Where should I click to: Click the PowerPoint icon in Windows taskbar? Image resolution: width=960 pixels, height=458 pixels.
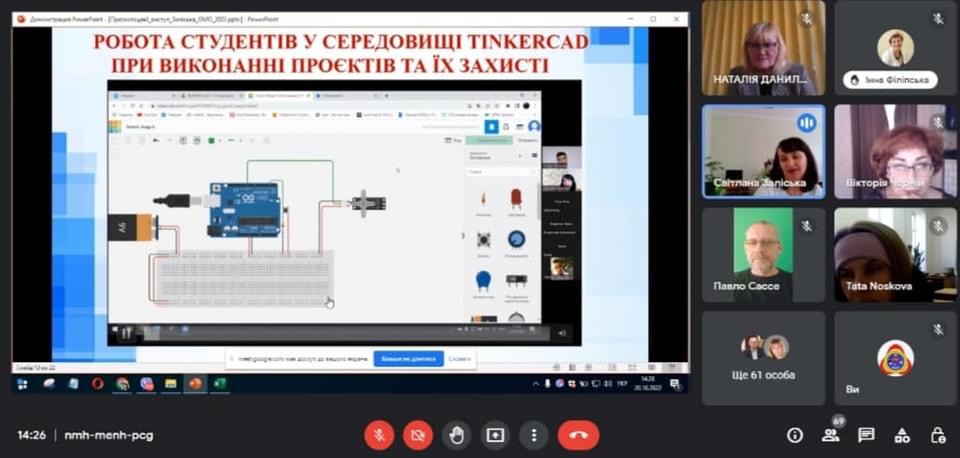(195, 383)
